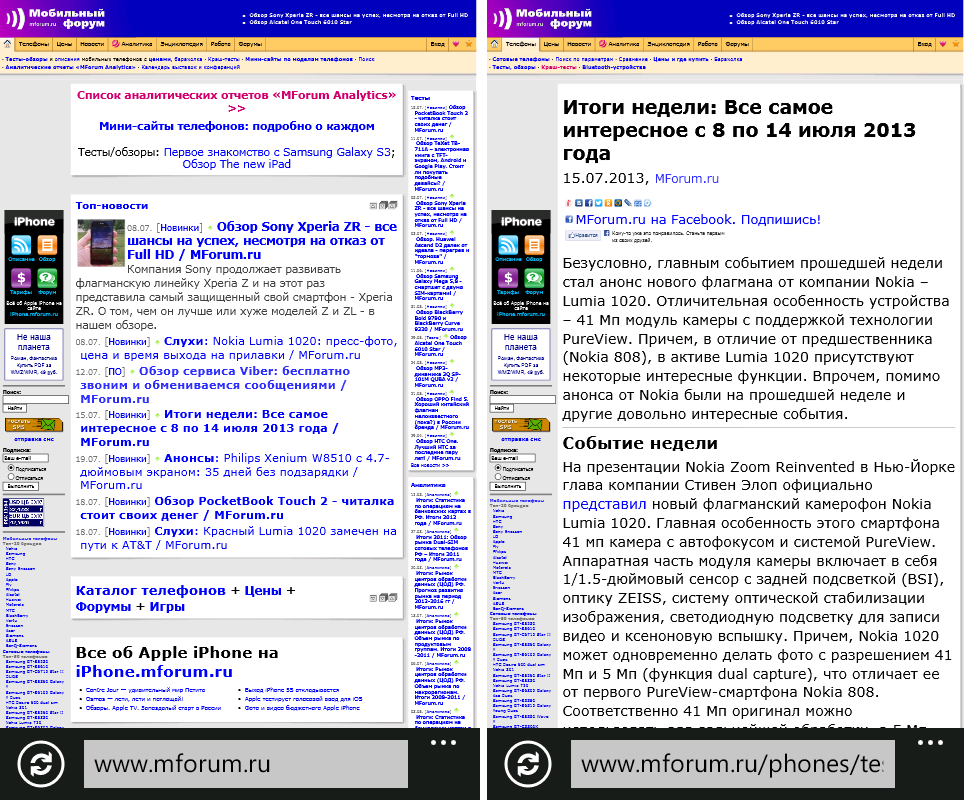Click the orange 'Обзор' iPhone icon on the home page
This screenshot has width=964, height=800.
[47, 245]
